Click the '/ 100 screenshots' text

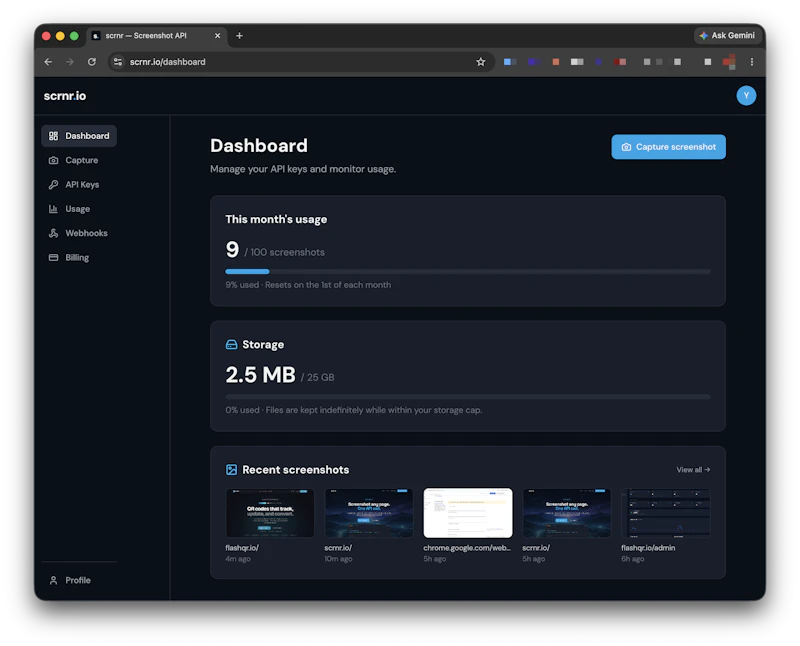pos(284,252)
